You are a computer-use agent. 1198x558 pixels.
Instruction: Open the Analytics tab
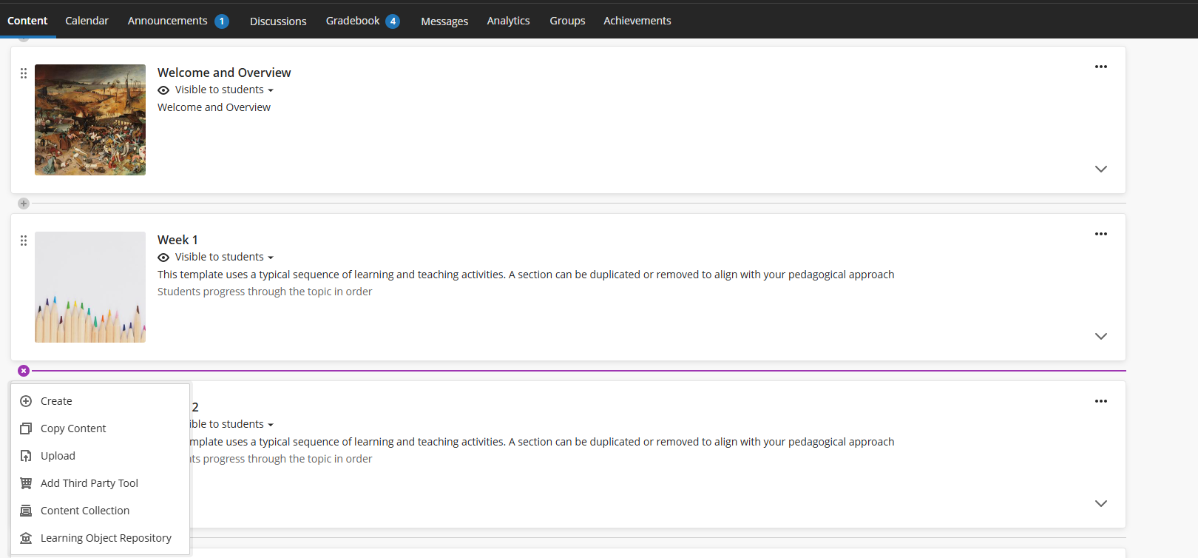coord(508,21)
